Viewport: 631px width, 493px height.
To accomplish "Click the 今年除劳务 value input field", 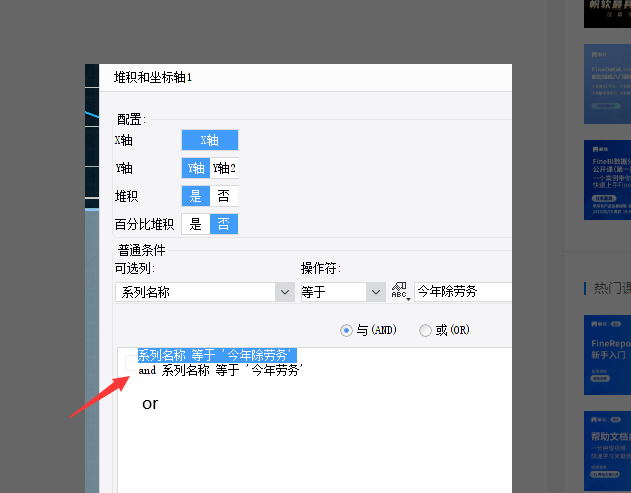I will [x=463, y=292].
